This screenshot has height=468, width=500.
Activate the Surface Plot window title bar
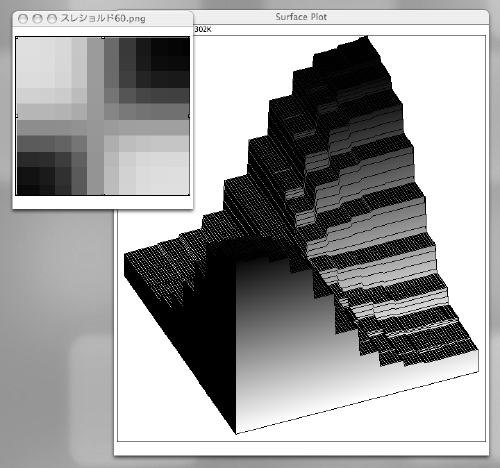tap(301, 17)
